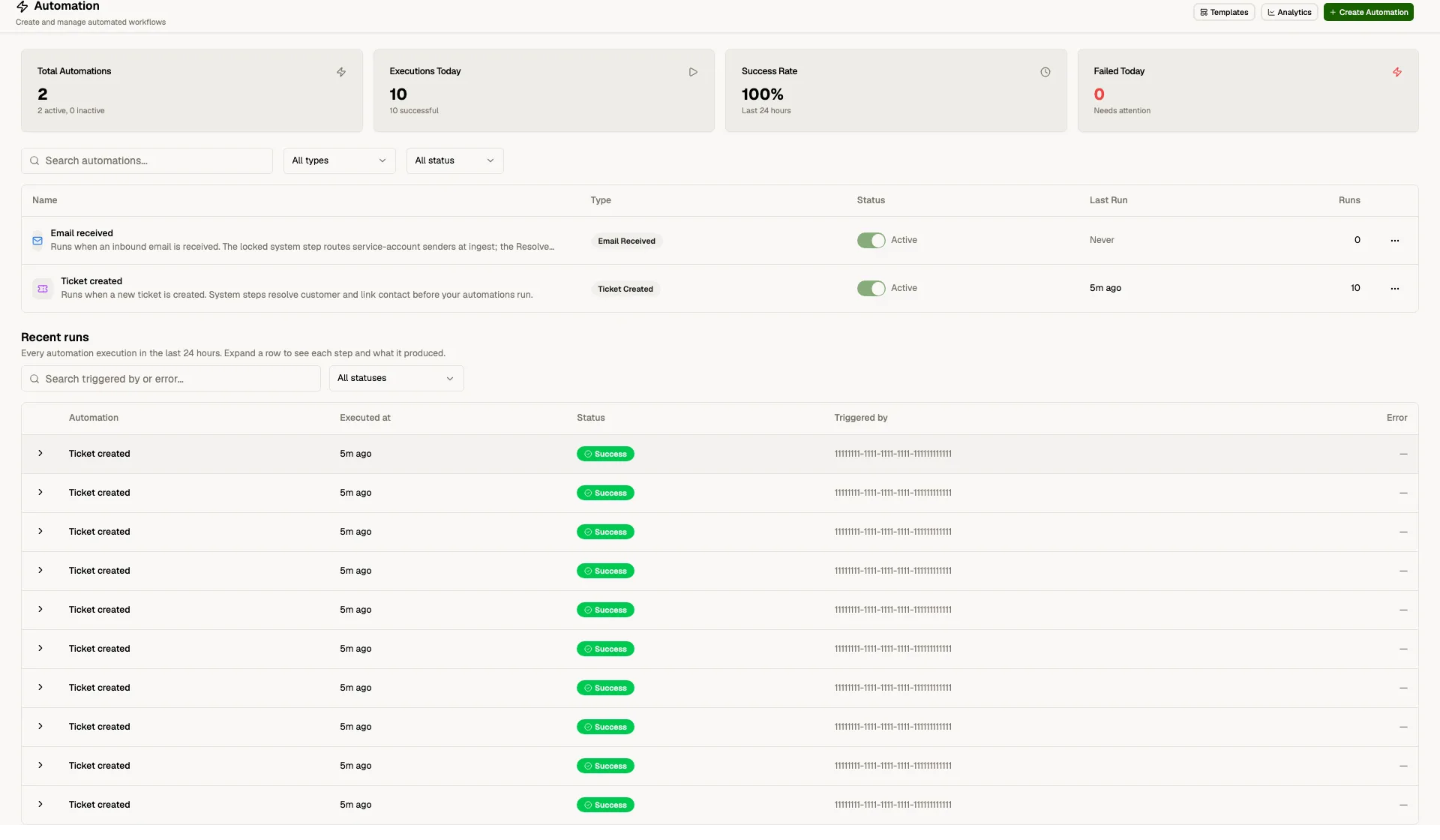
Task: Click the clock icon in Success Rate card
Action: pyautogui.click(x=1045, y=72)
